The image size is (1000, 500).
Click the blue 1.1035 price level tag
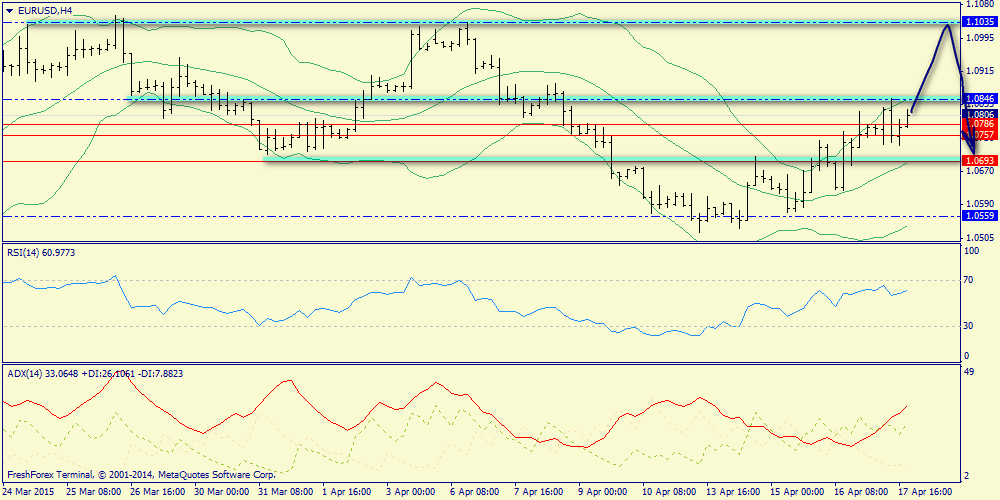(x=982, y=22)
